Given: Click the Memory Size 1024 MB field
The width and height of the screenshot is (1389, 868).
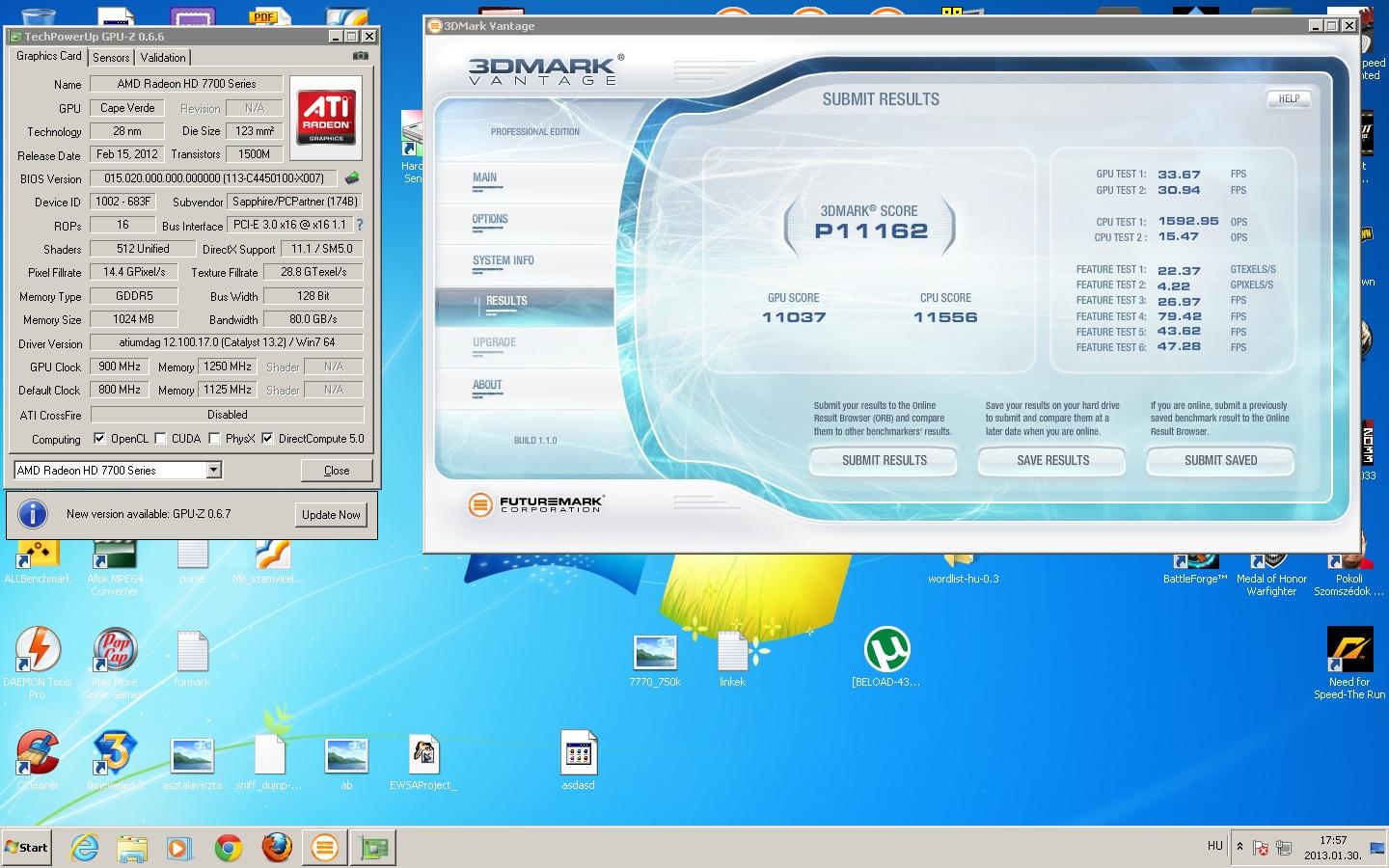Looking at the screenshot, I should point(134,319).
